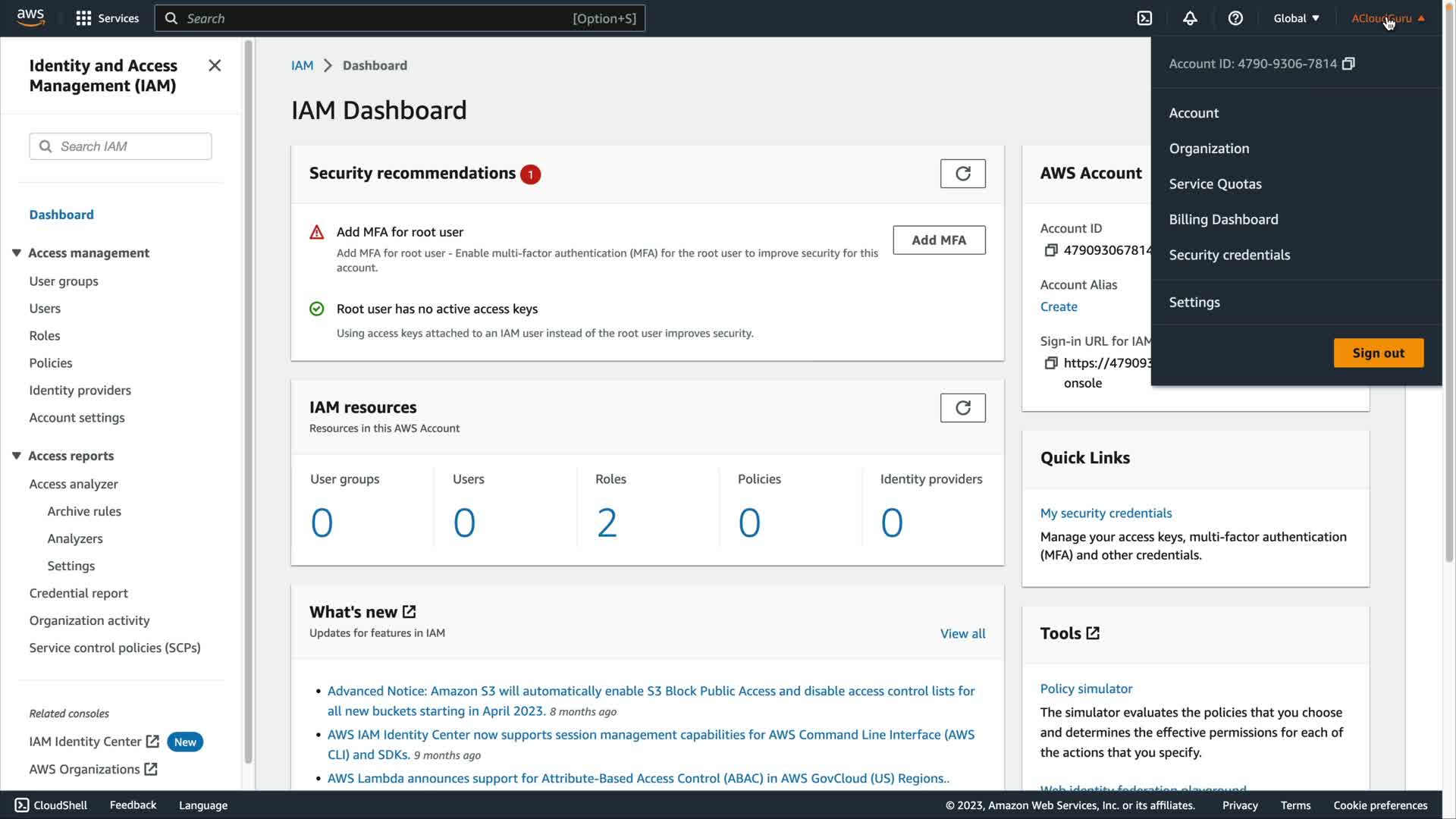The image size is (1456, 819).
Task: Refresh the IAM resources panel
Action: point(962,408)
